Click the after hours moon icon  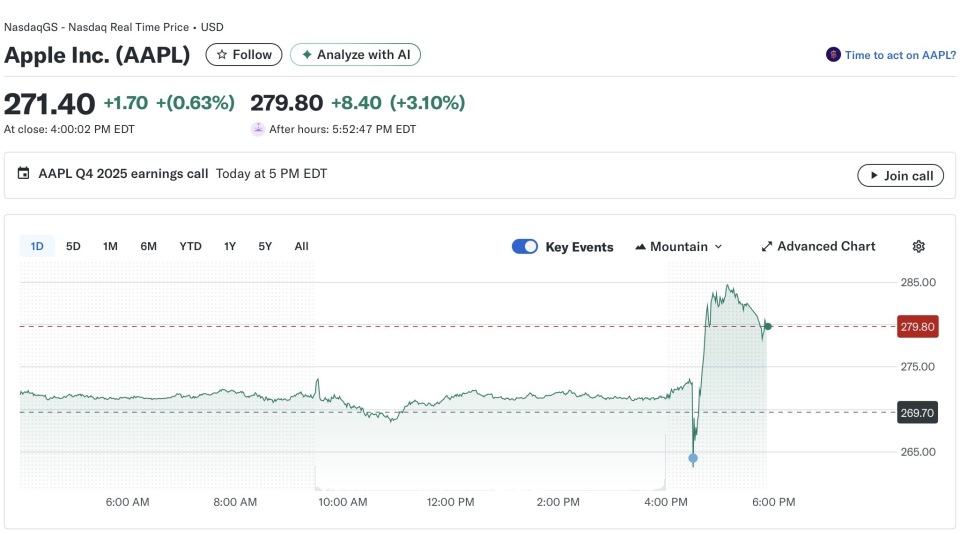click(258, 129)
